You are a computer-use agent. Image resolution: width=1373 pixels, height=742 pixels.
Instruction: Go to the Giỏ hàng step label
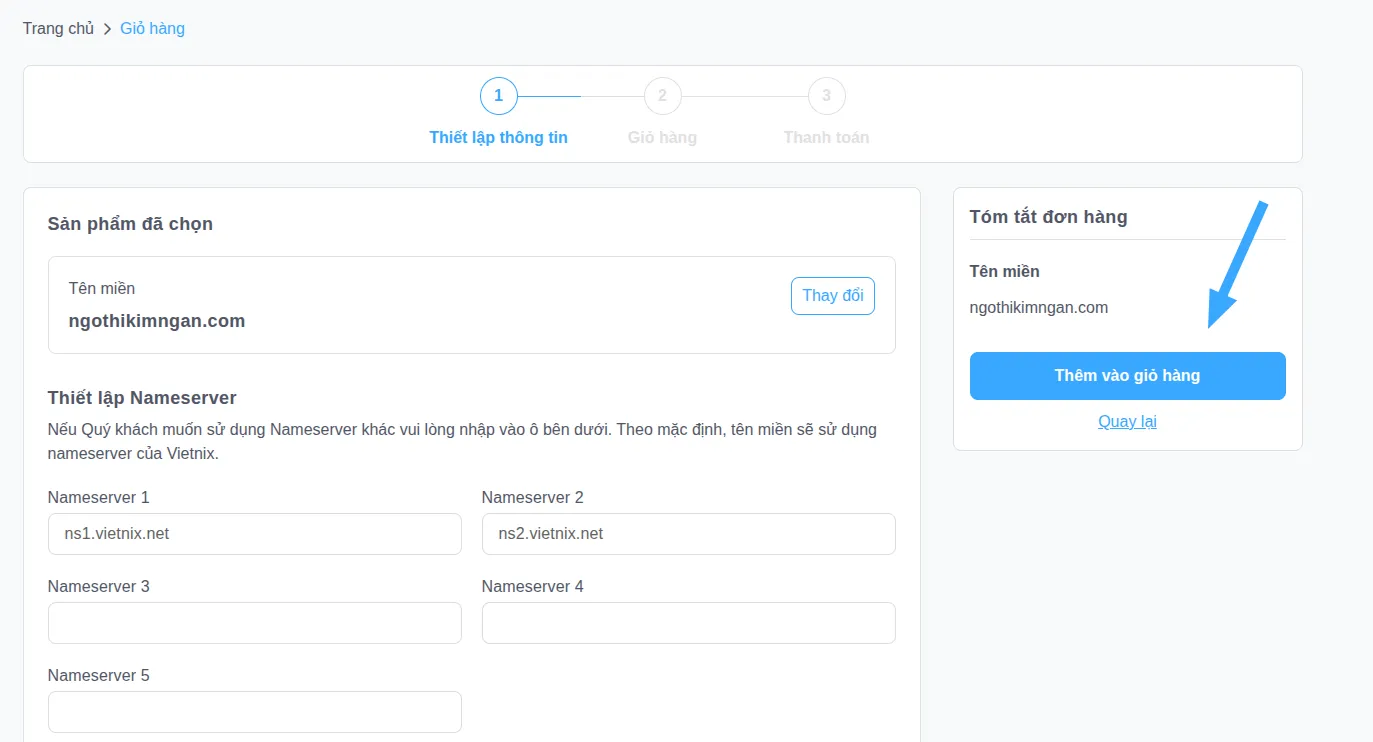pyautogui.click(x=662, y=137)
